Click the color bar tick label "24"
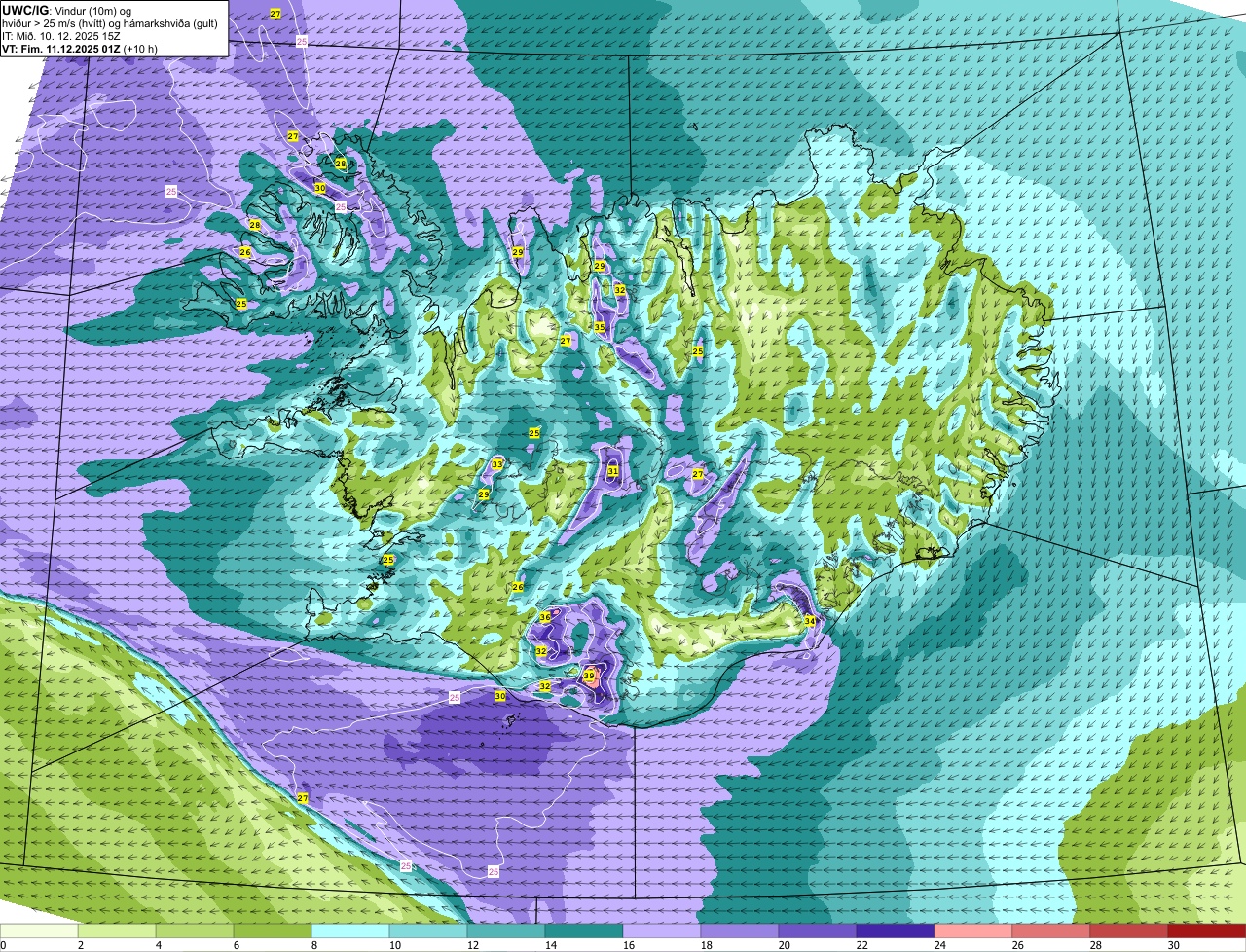 point(940,945)
